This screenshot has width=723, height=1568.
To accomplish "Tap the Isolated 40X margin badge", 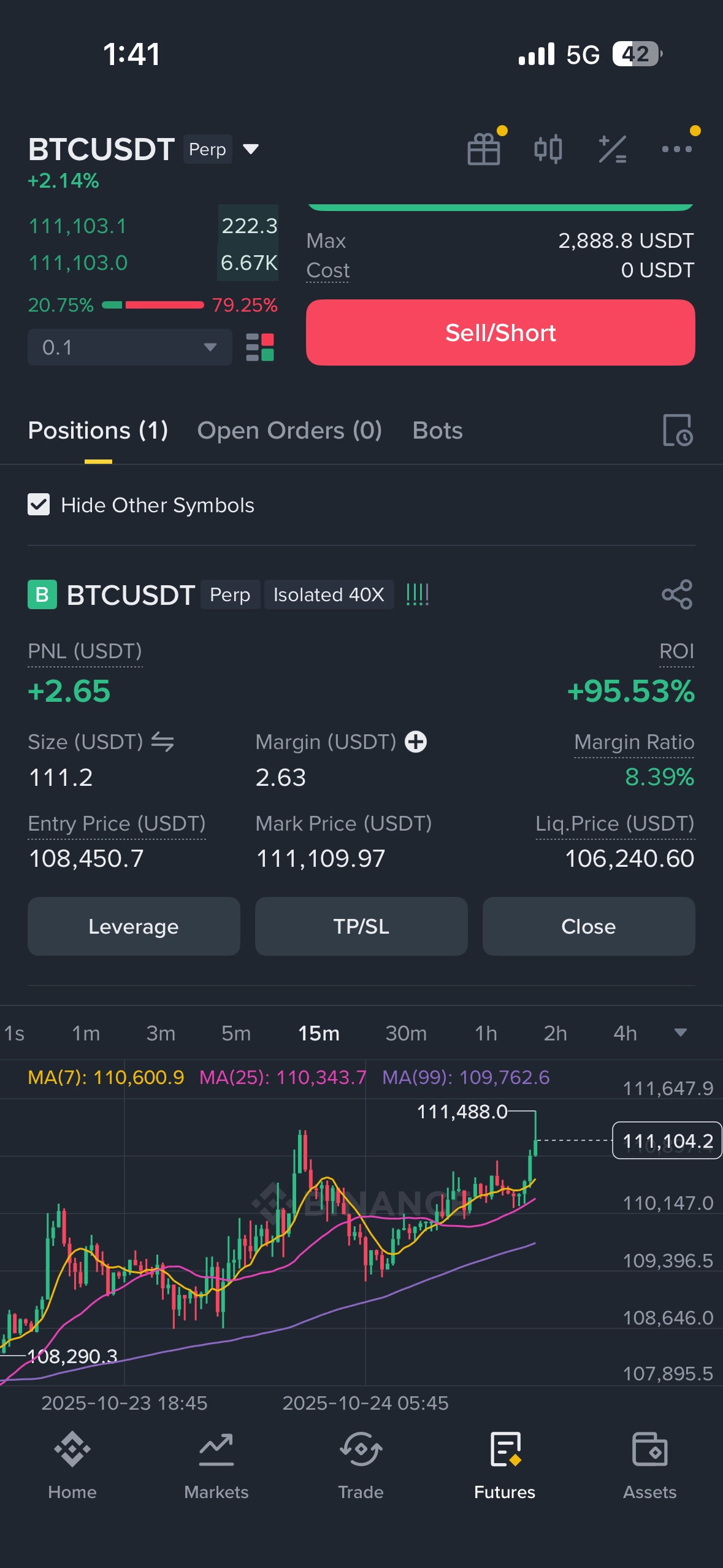I will click(x=329, y=594).
